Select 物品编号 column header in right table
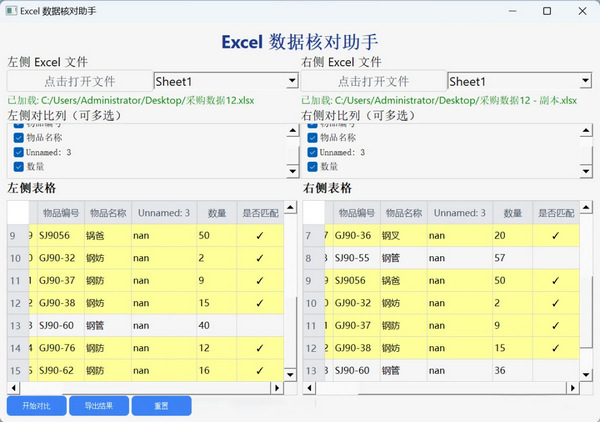600x422 pixels. (x=357, y=213)
